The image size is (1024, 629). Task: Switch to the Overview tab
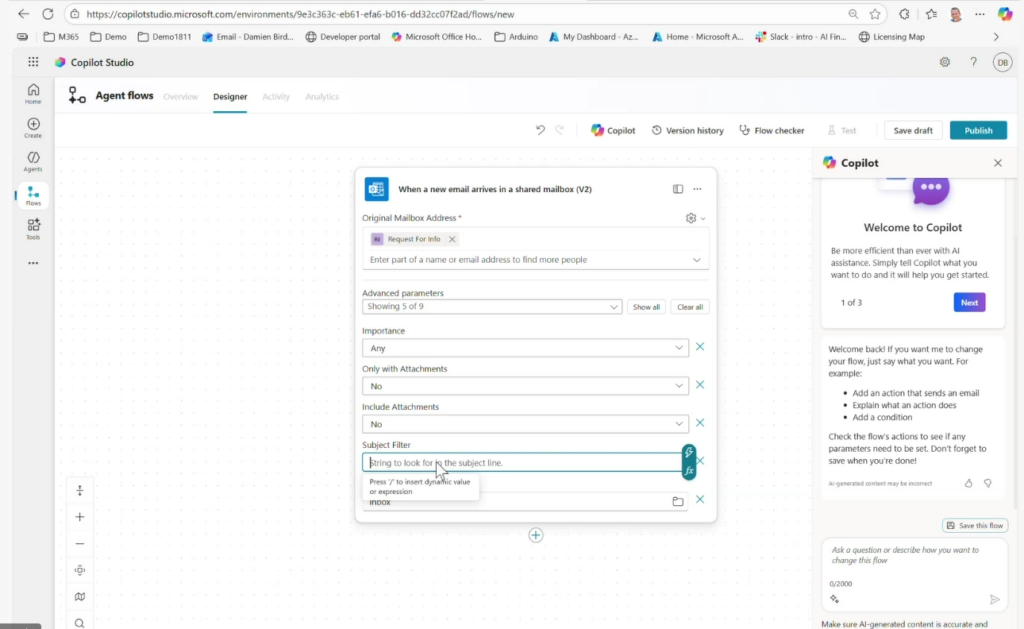coord(180,97)
